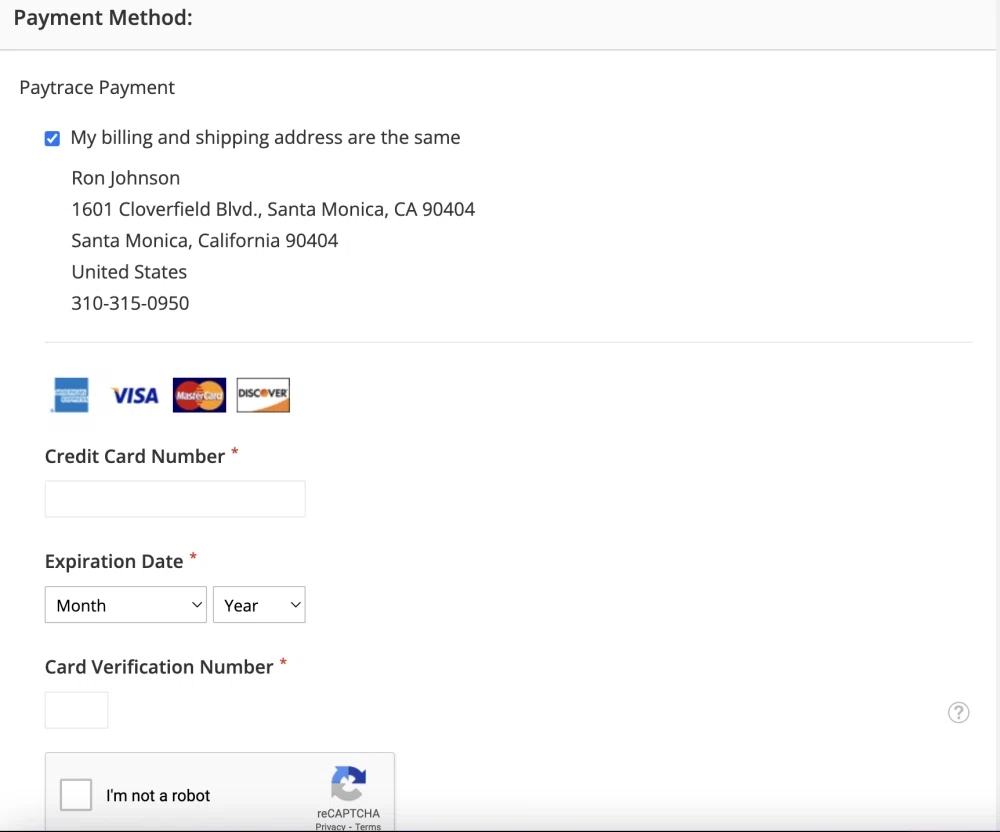Select the Payment Method section header

click(x=103, y=18)
